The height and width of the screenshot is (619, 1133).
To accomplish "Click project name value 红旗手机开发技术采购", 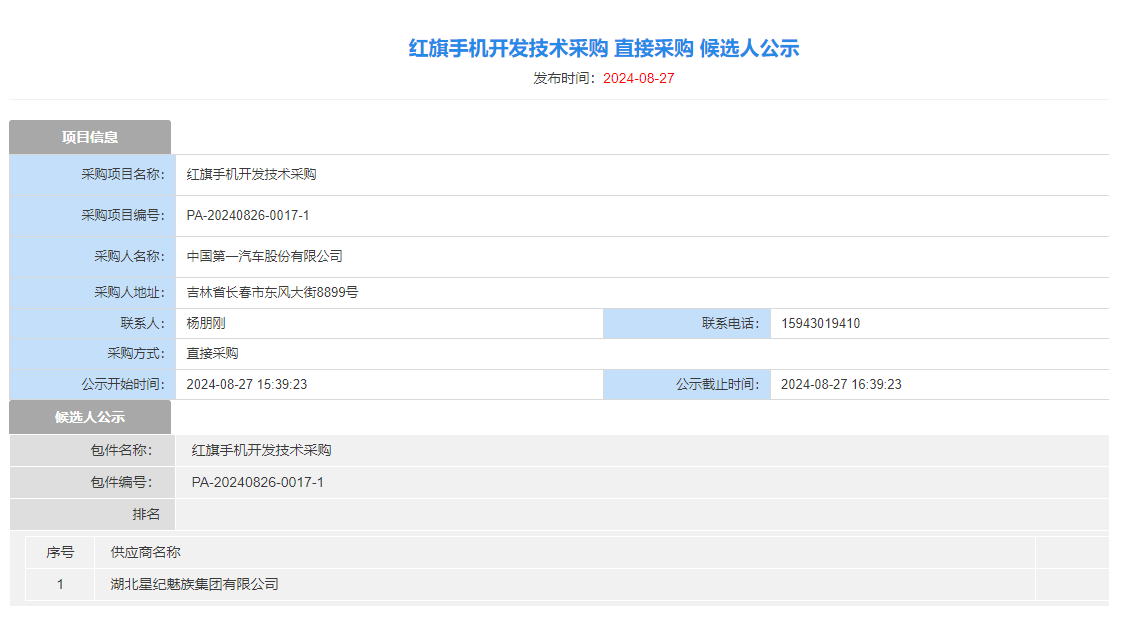I will [x=251, y=174].
